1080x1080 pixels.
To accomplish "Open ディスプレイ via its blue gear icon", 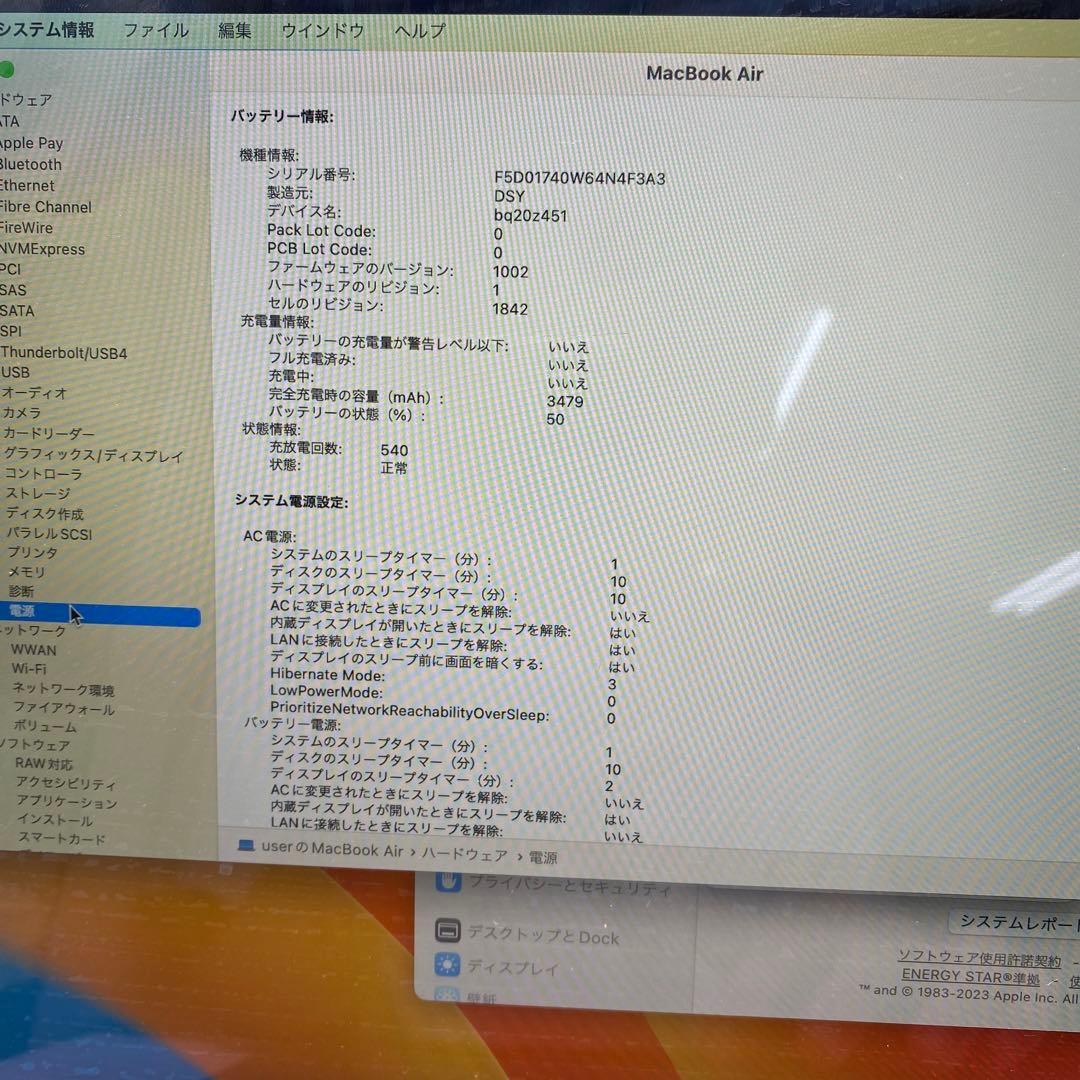I will click(446, 966).
